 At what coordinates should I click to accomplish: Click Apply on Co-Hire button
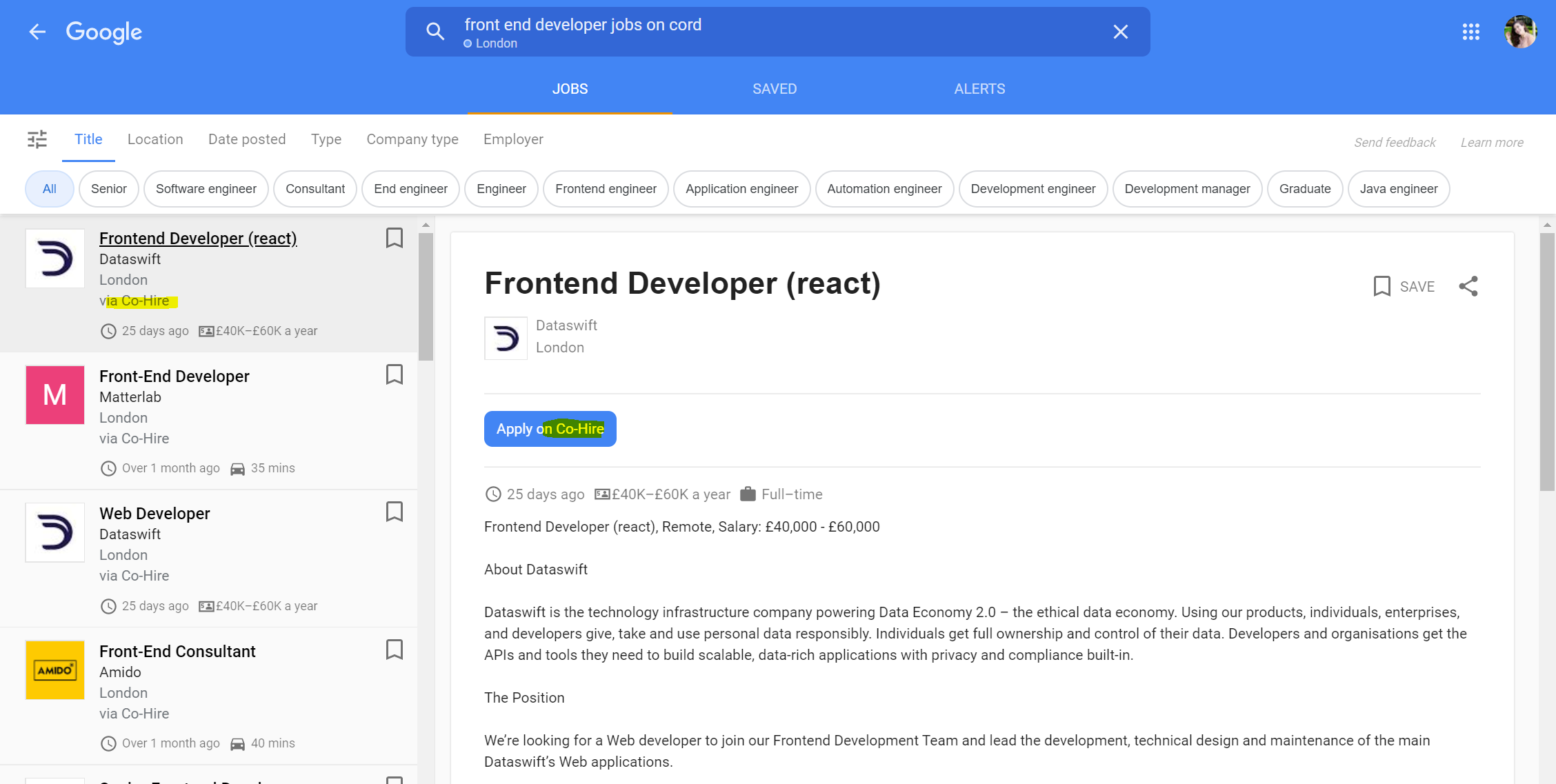[548, 428]
